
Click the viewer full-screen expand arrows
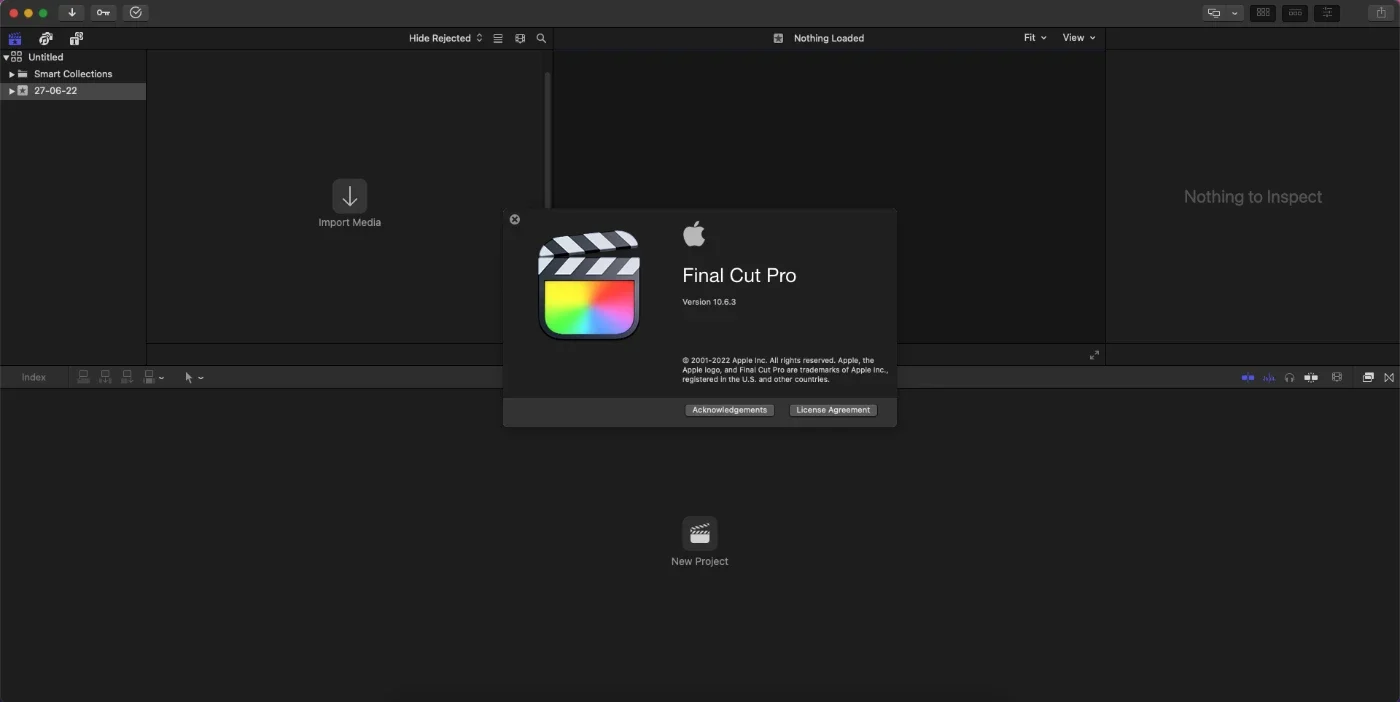click(1094, 355)
